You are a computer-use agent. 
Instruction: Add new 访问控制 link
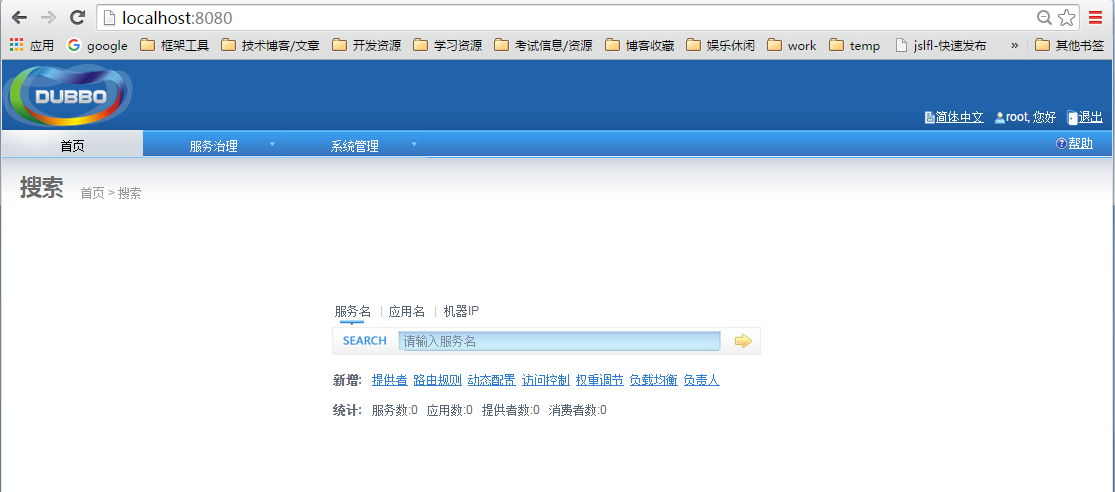pyautogui.click(x=545, y=380)
